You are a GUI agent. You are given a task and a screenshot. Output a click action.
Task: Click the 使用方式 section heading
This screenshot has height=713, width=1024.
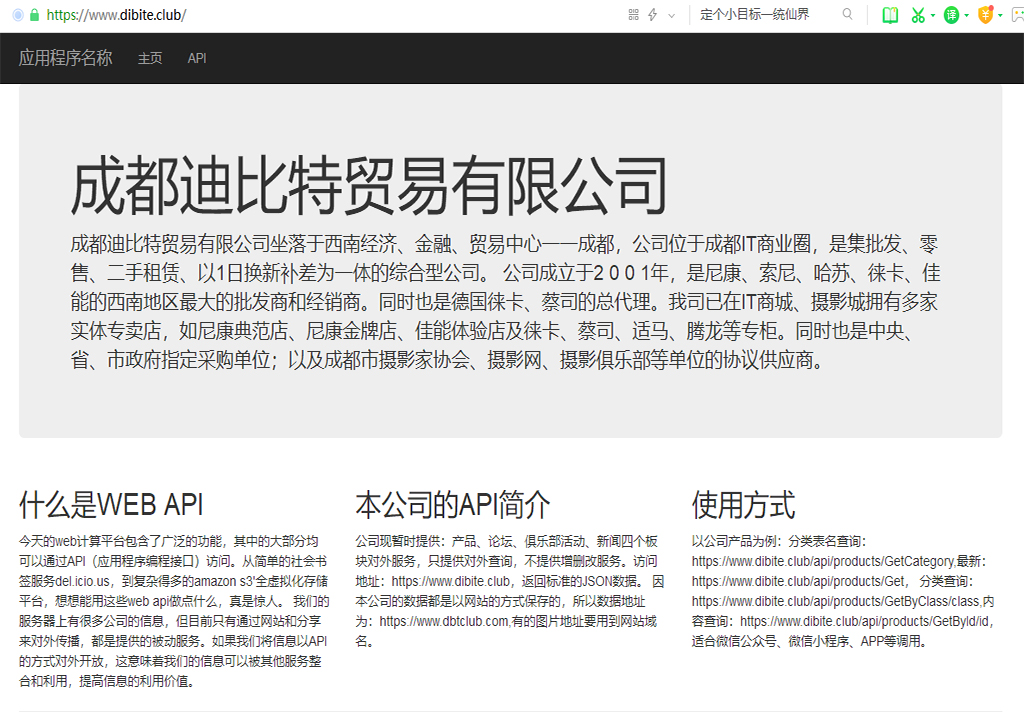pyautogui.click(x=743, y=505)
